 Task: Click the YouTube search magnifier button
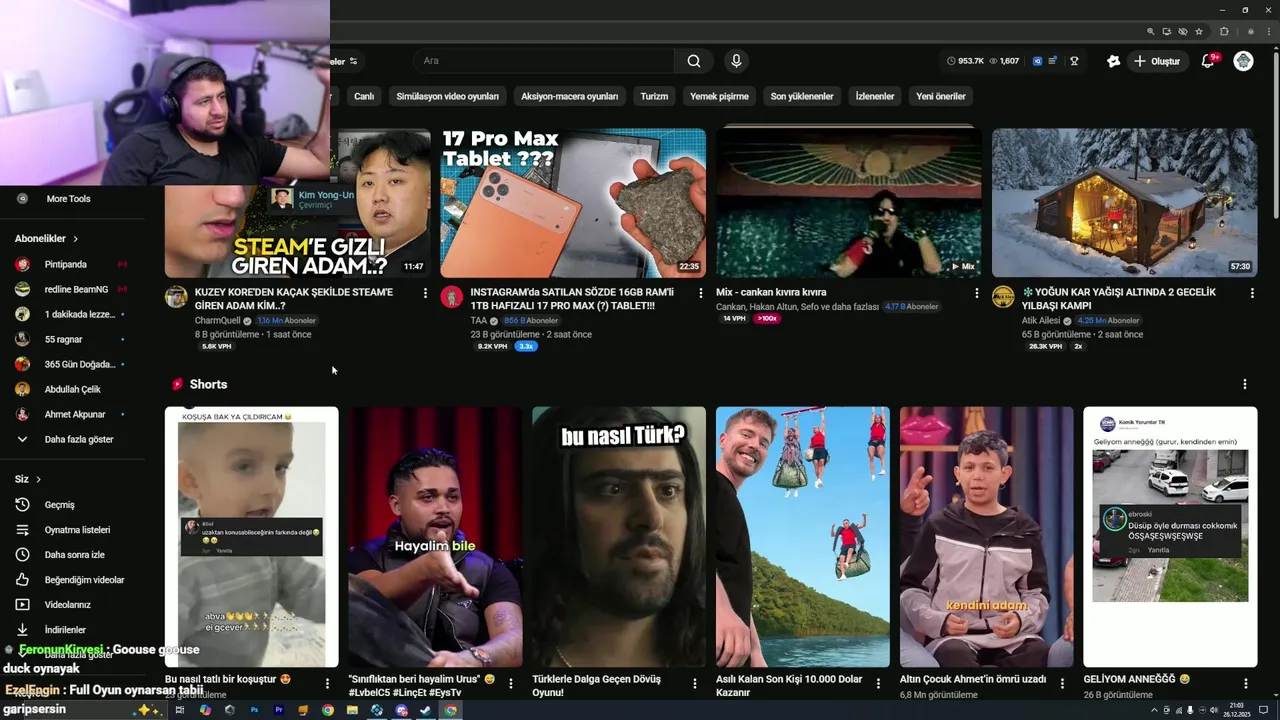tap(694, 61)
